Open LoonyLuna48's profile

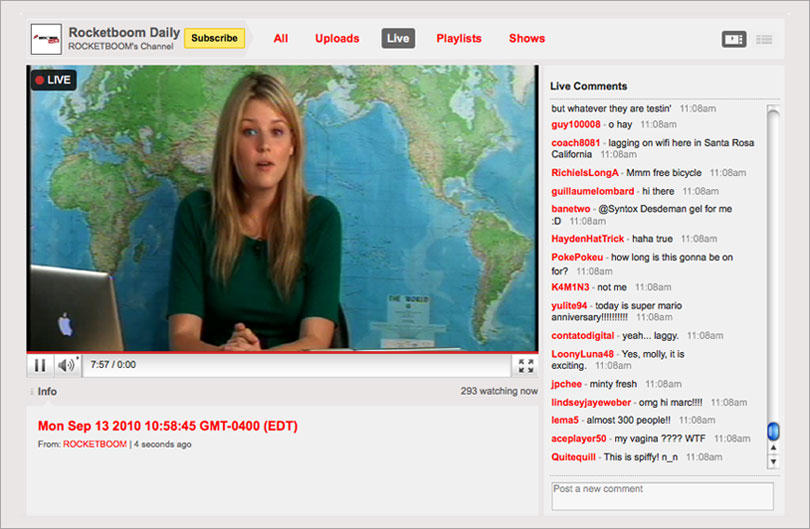(582, 354)
